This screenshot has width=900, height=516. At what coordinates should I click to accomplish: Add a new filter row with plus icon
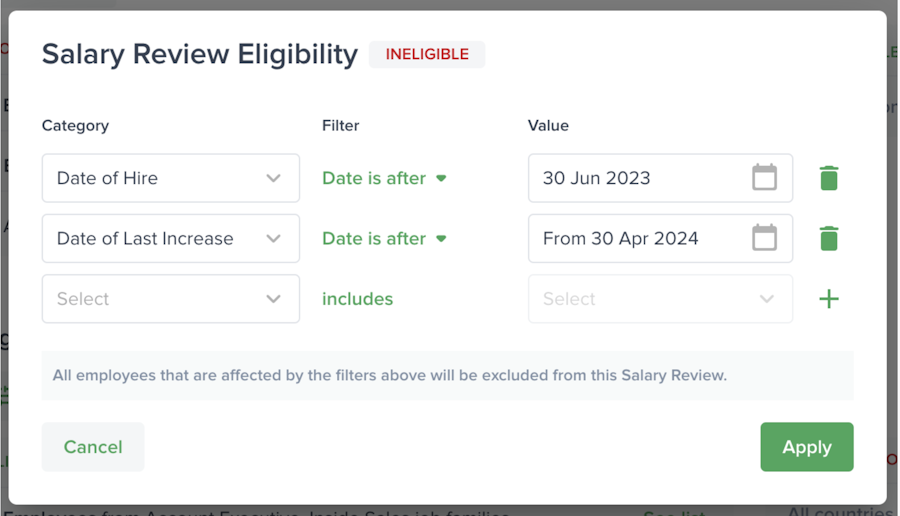(829, 299)
